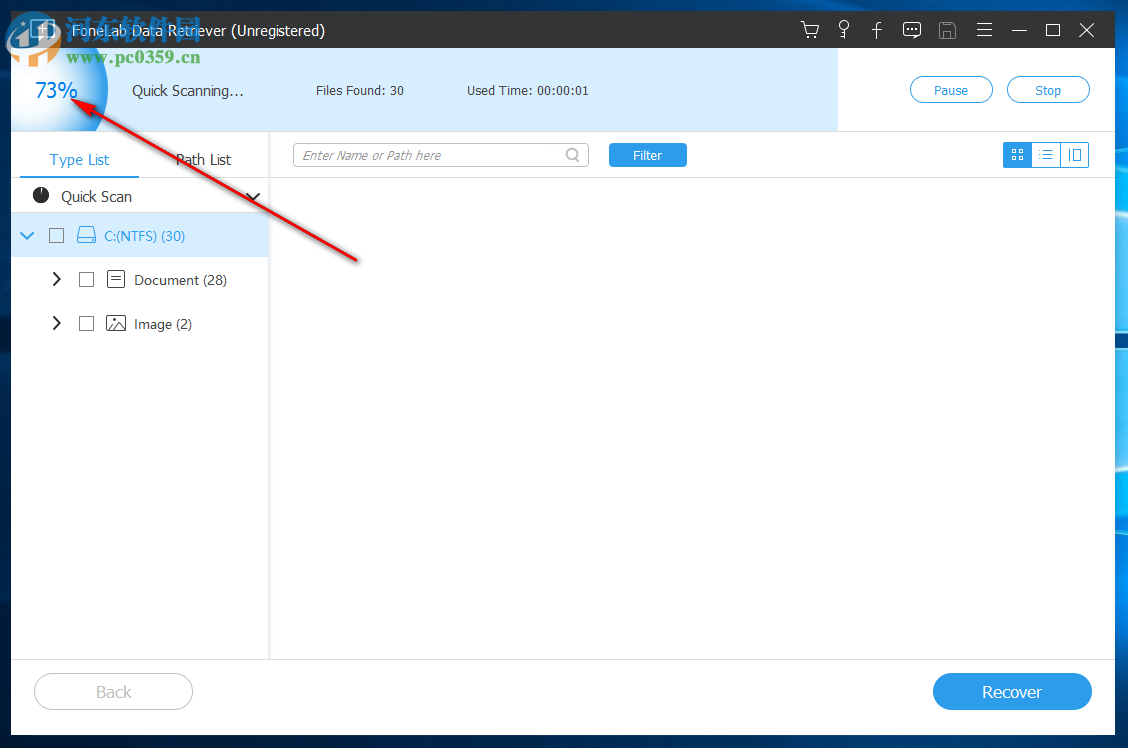The image size is (1128, 748).
Task: Switch to list view mode
Action: 1045,155
